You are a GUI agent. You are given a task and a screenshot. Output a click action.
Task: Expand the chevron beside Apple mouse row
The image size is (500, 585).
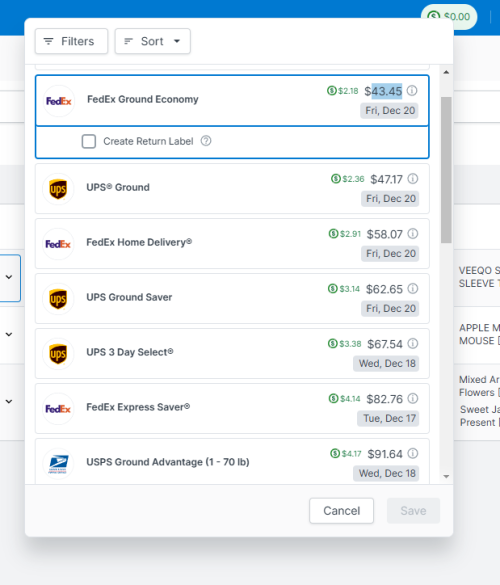(9, 334)
